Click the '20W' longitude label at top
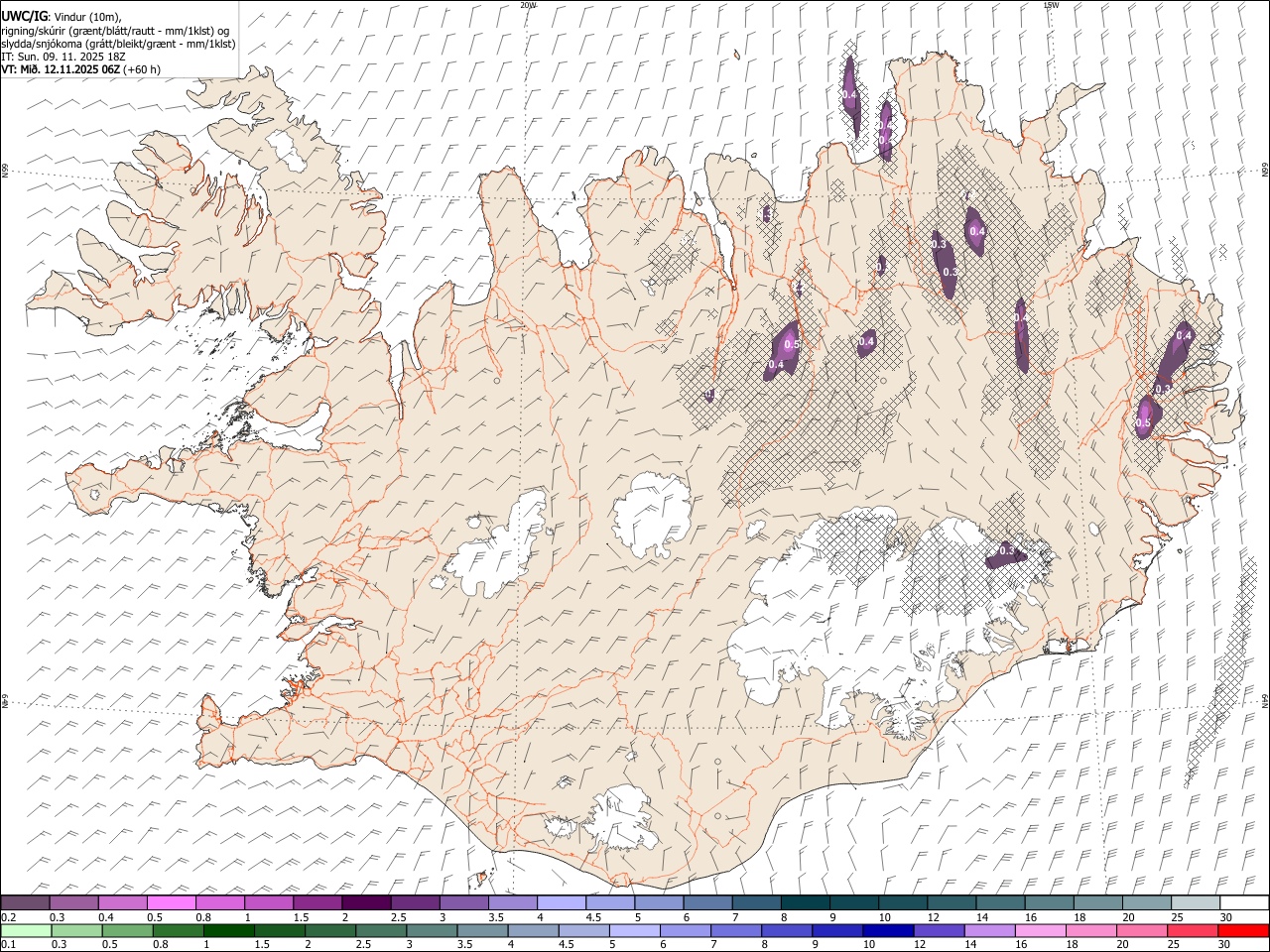This screenshot has width=1270, height=952. coord(528,5)
